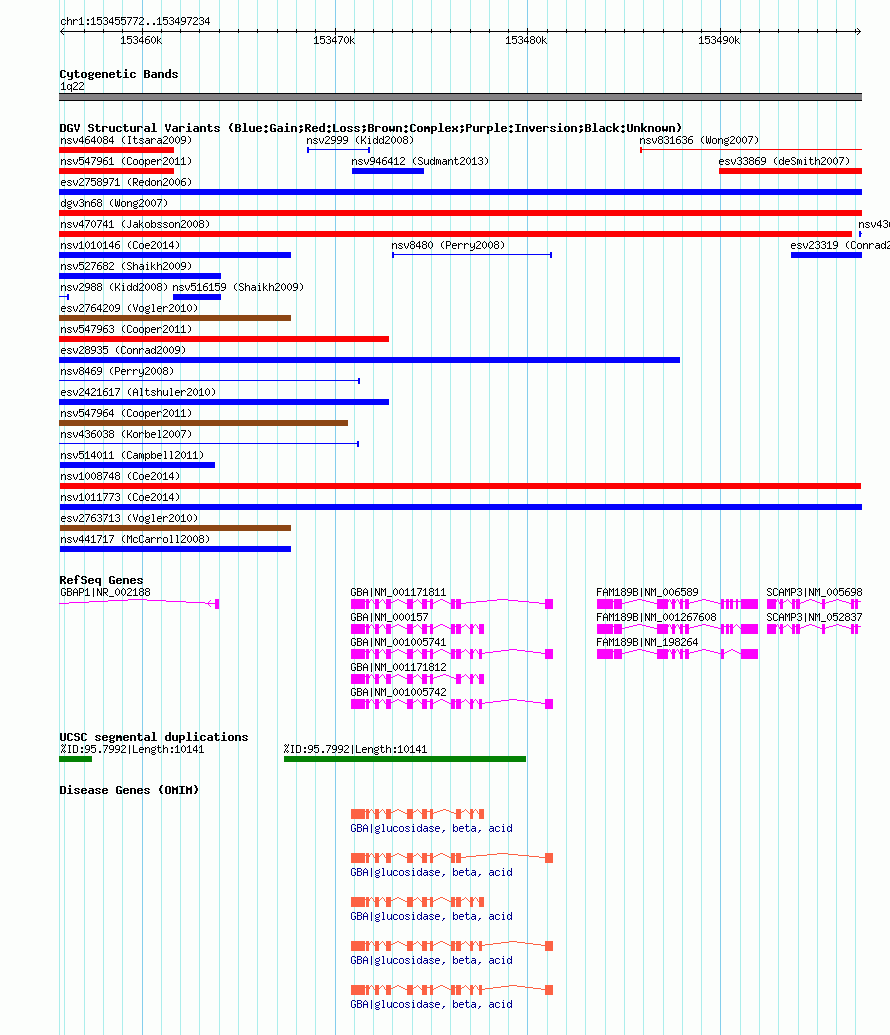
Task: Click the UCSC segmental duplications heading
Action: tap(154, 737)
